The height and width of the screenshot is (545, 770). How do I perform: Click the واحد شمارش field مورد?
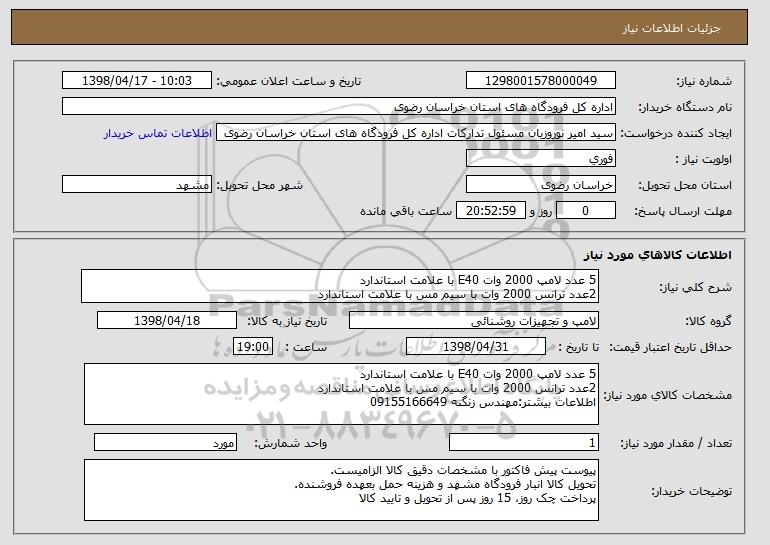[x=165, y=442]
